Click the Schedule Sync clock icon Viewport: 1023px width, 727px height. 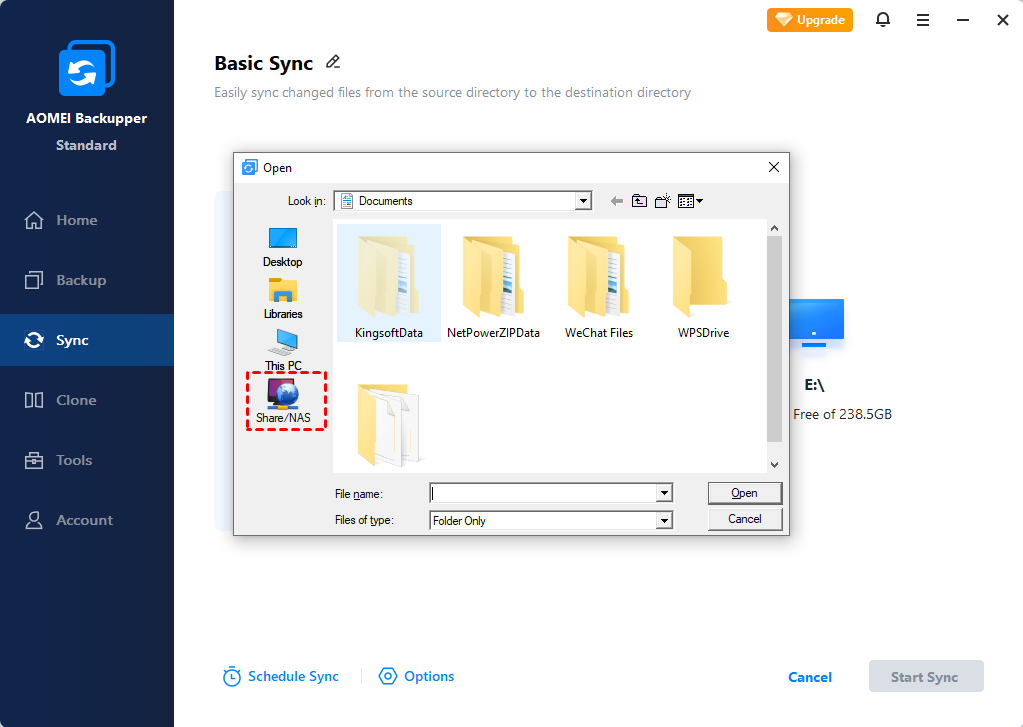(x=232, y=677)
